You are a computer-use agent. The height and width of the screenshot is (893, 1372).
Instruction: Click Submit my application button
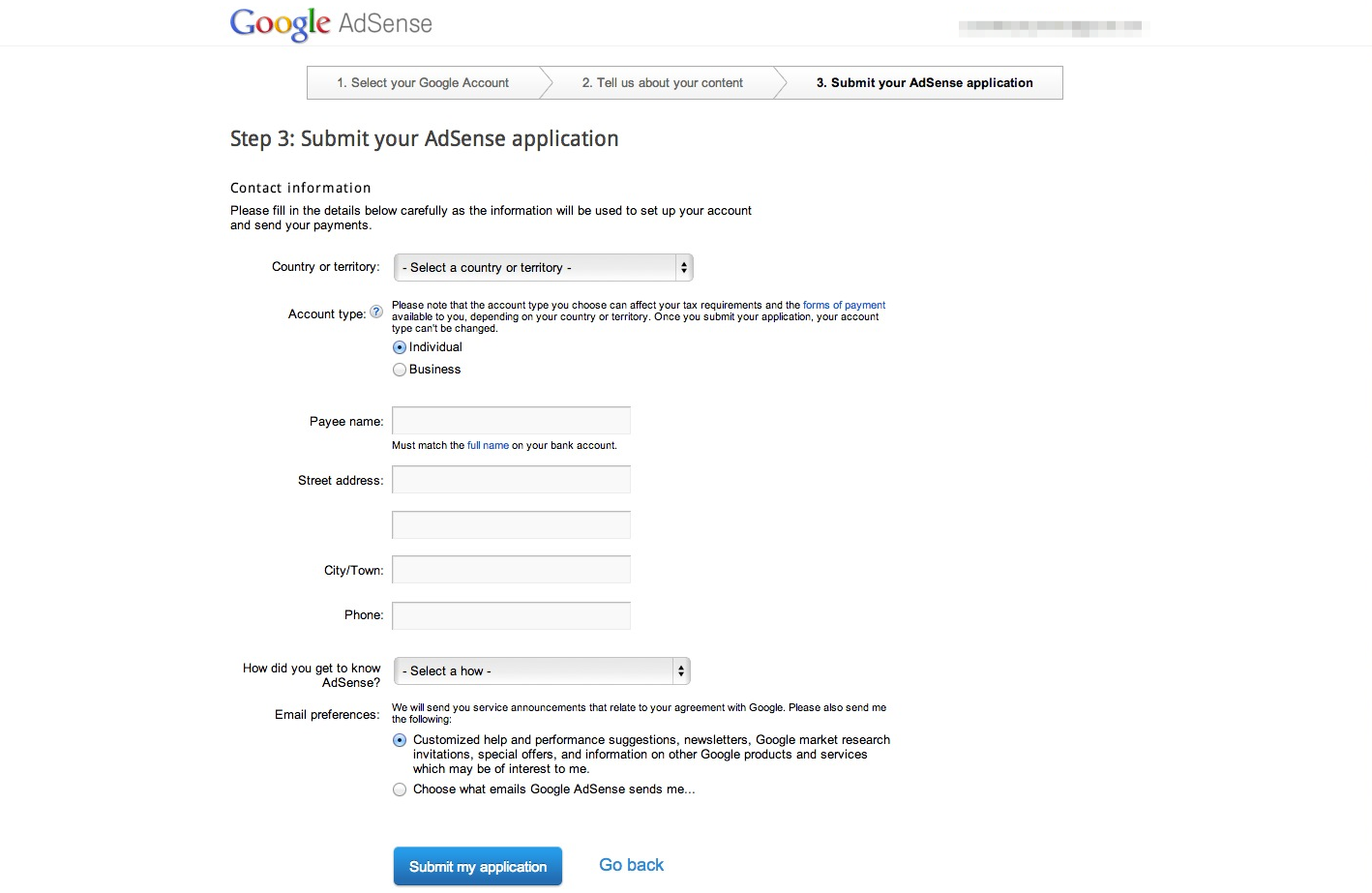[478, 867]
